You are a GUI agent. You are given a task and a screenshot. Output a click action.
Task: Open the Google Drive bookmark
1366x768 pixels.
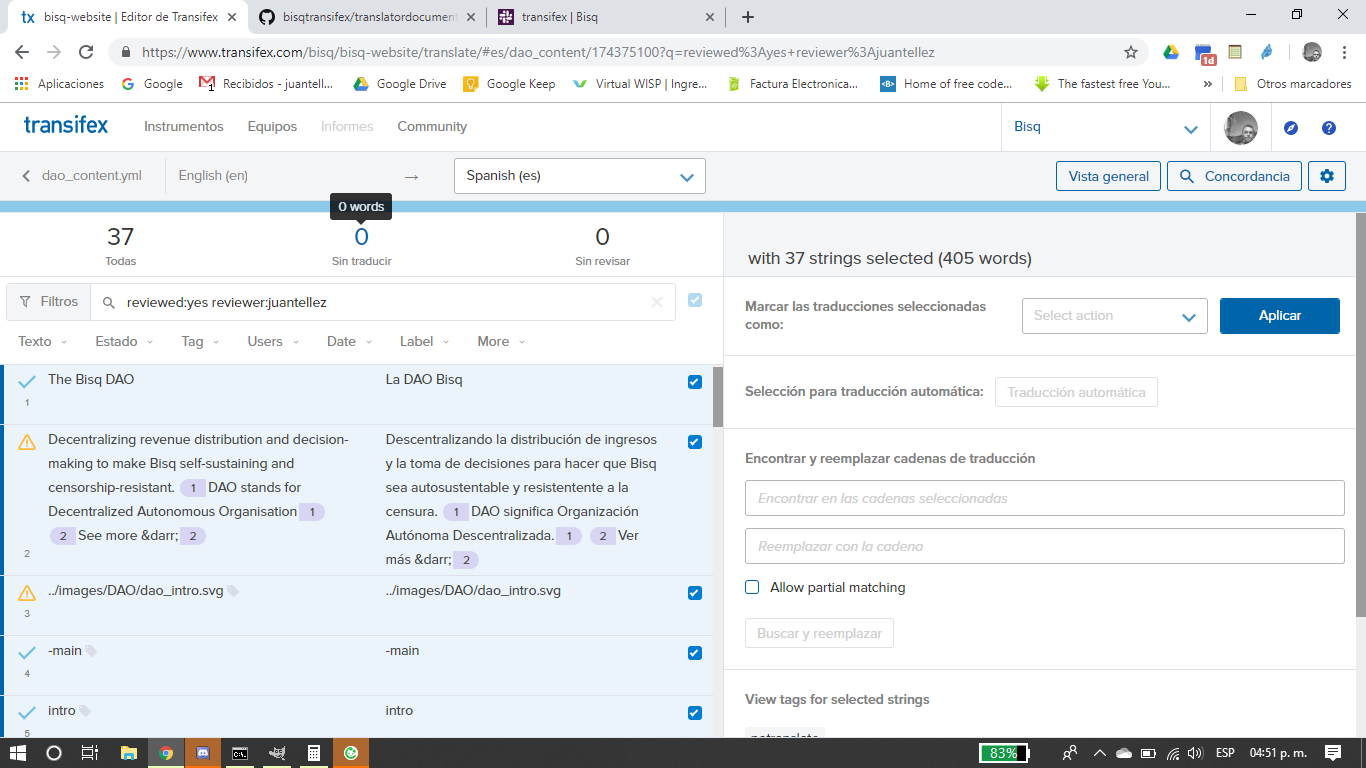tap(400, 84)
